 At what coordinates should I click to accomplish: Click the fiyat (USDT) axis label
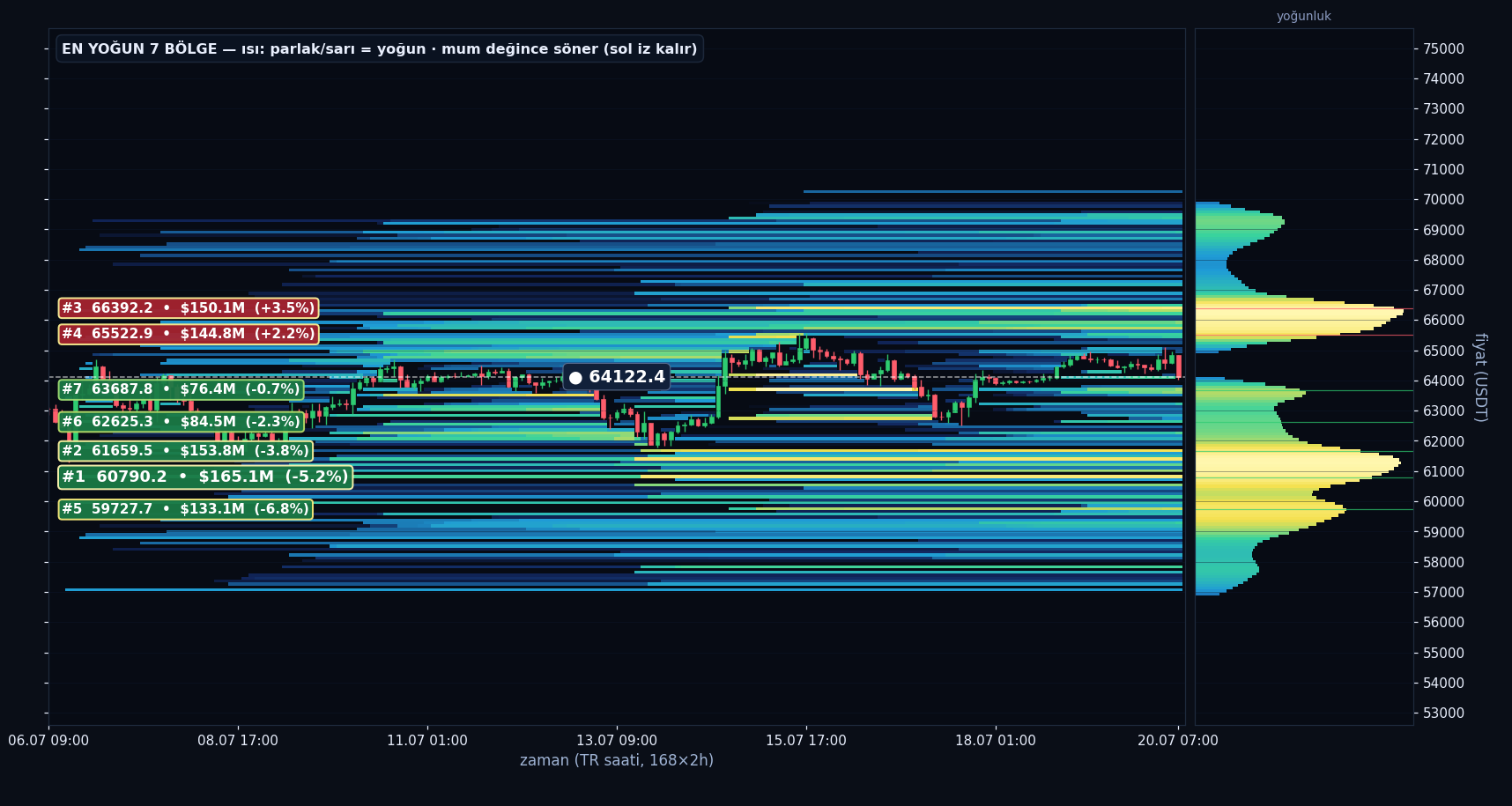(x=1480, y=377)
